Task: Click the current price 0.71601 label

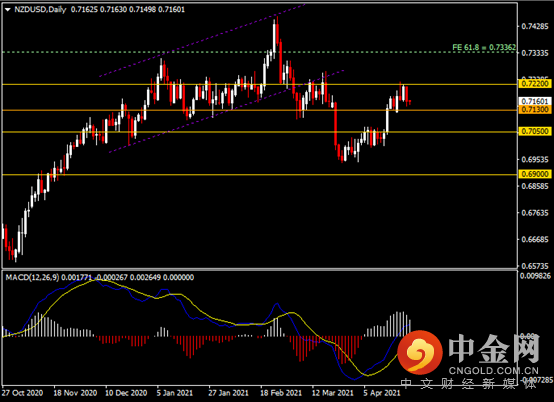Action: coord(535,101)
